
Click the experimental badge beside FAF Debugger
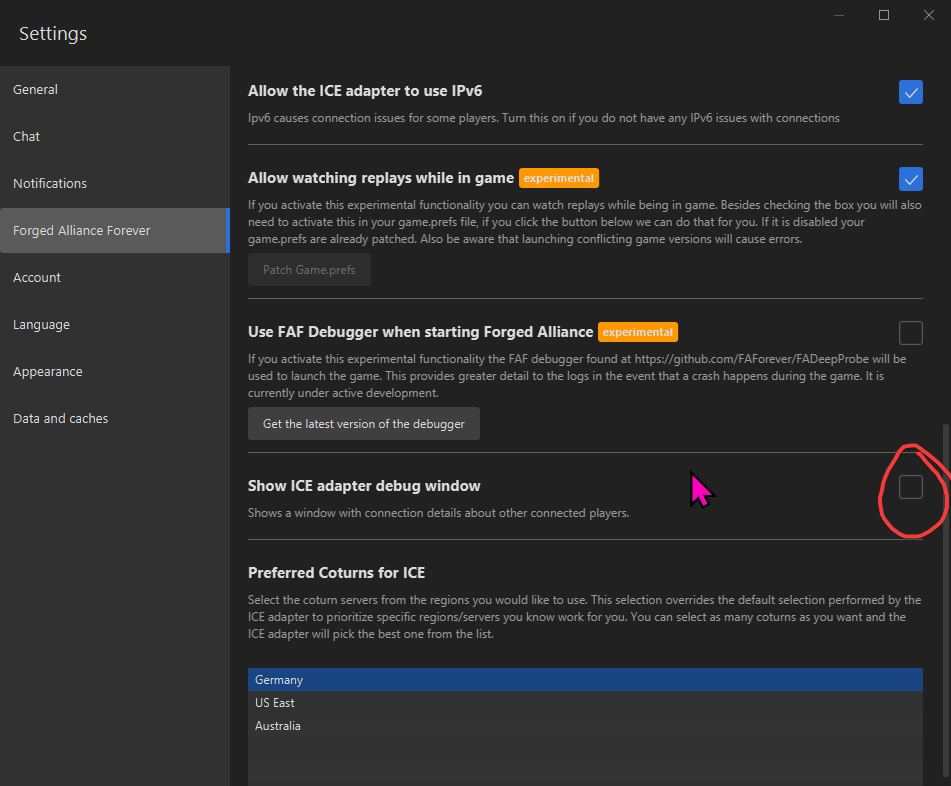click(637, 332)
